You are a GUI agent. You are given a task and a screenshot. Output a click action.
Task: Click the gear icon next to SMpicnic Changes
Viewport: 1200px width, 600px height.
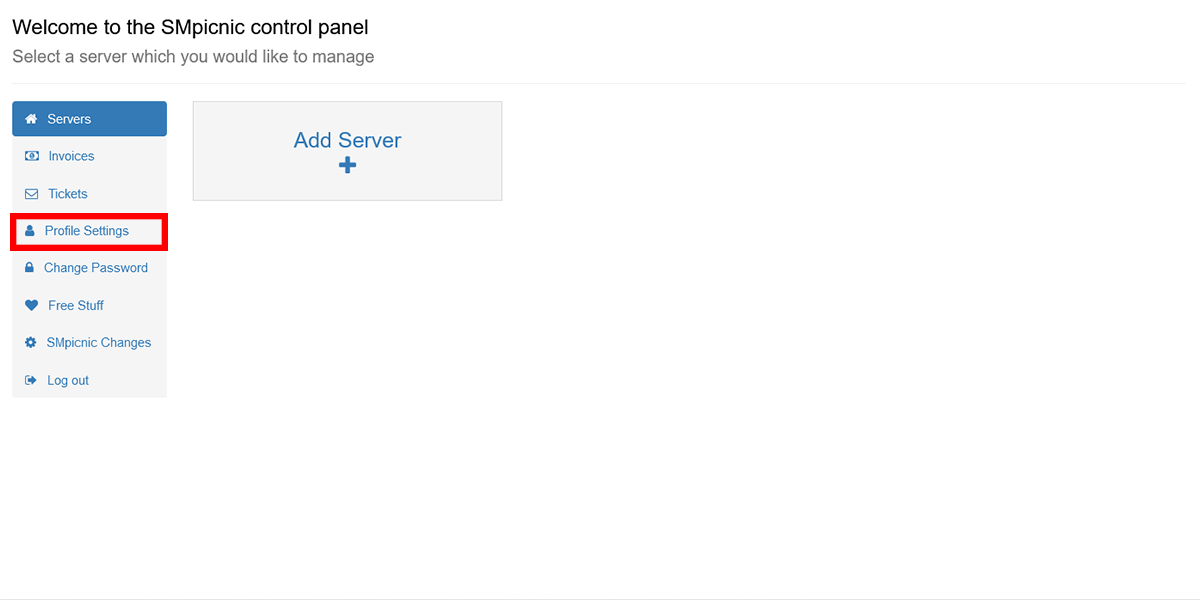pyautogui.click(x=30, y=342)
